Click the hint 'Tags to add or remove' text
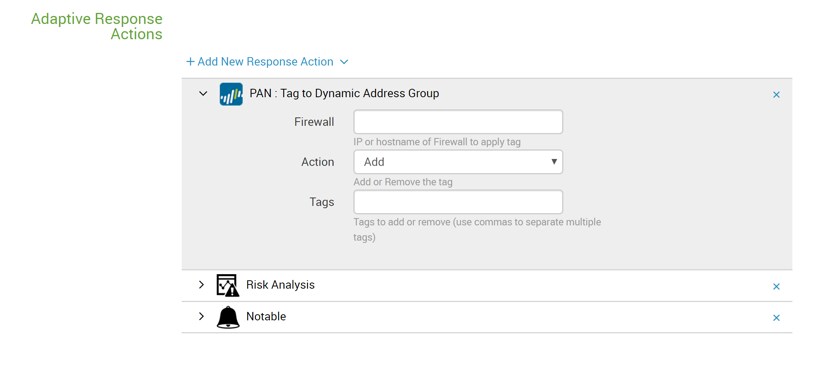 click(477, 229)
